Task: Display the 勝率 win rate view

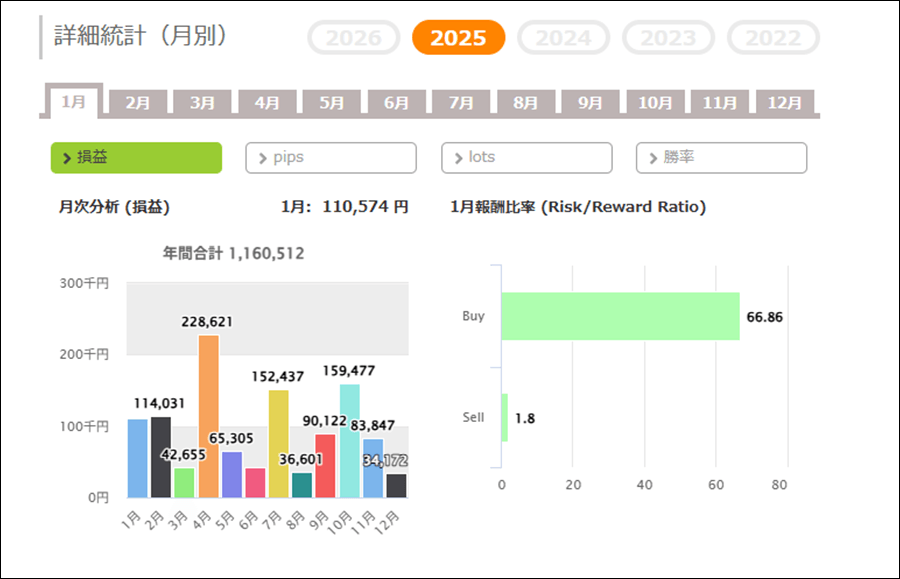Action: 721,158
